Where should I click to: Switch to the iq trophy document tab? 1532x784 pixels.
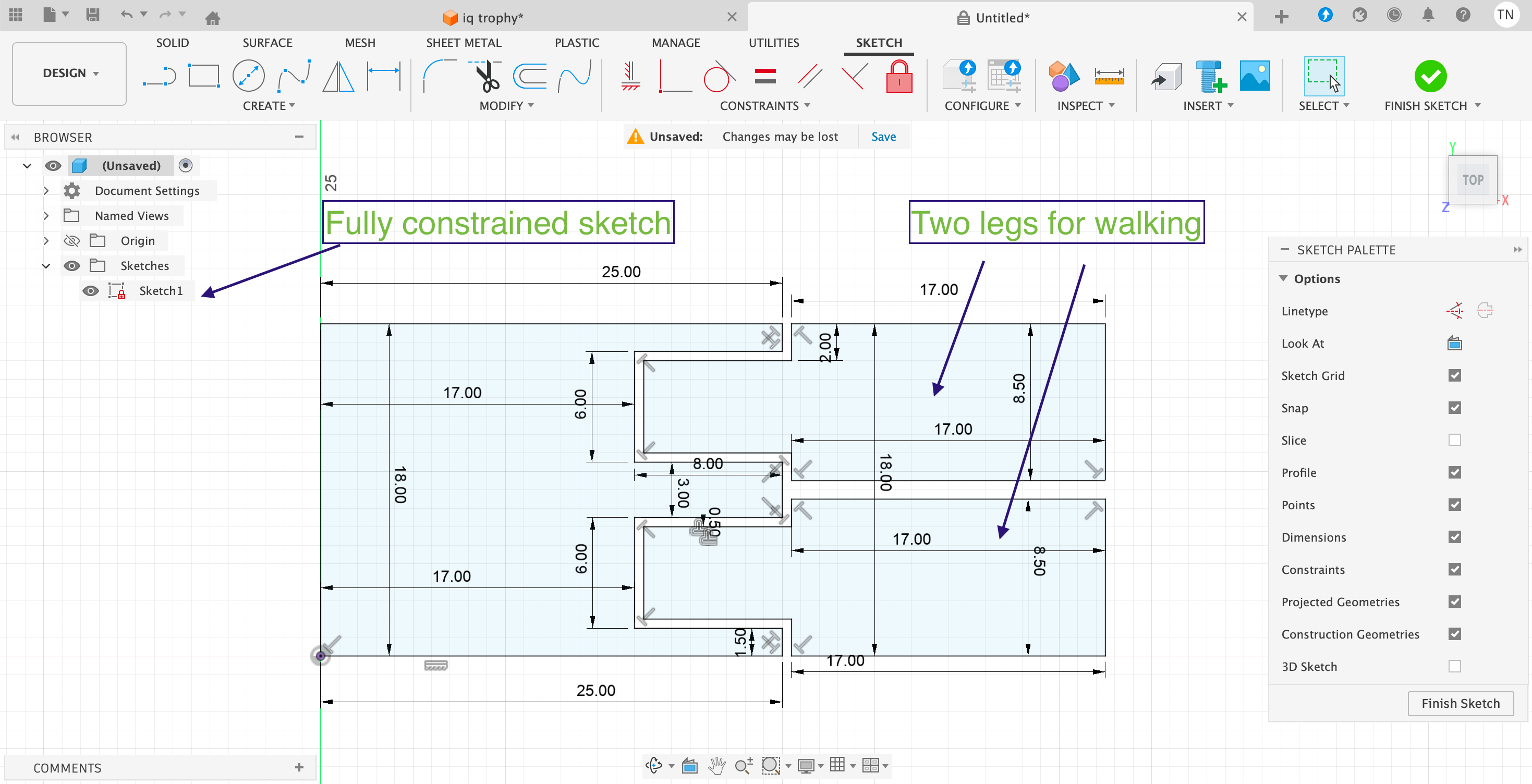click(492, 17)
